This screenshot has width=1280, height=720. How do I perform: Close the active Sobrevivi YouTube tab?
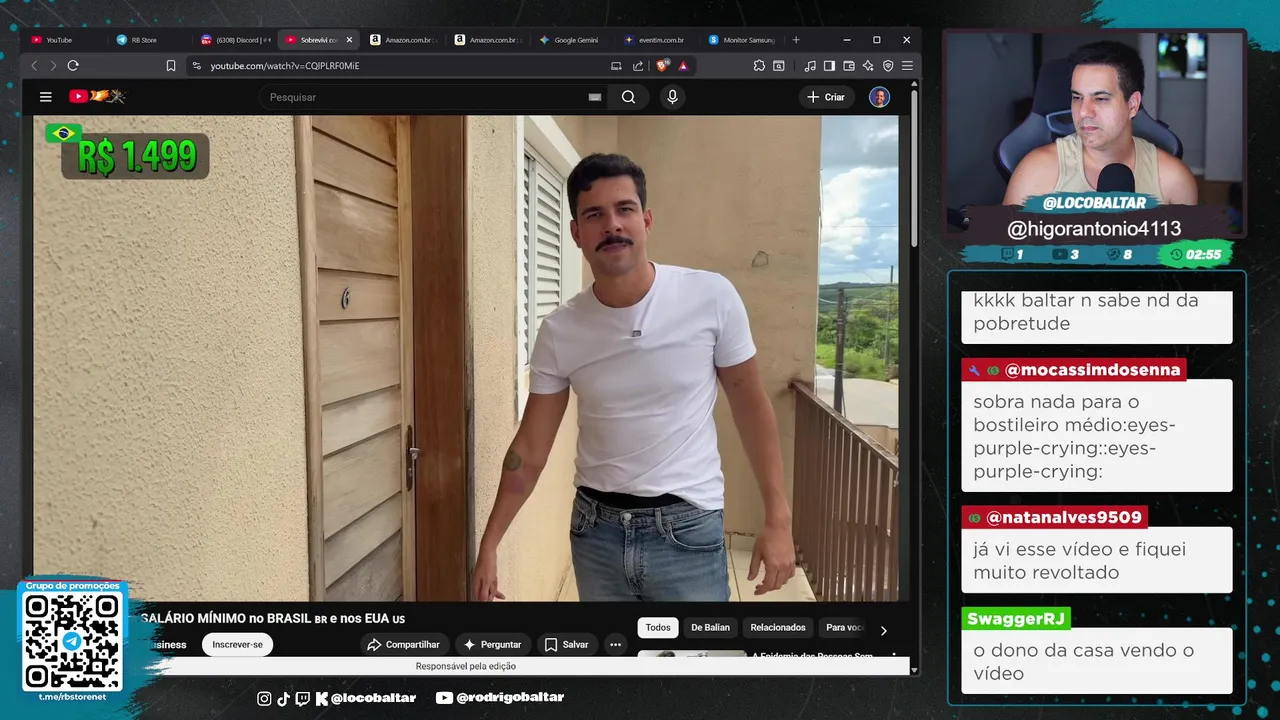(349, 40)
